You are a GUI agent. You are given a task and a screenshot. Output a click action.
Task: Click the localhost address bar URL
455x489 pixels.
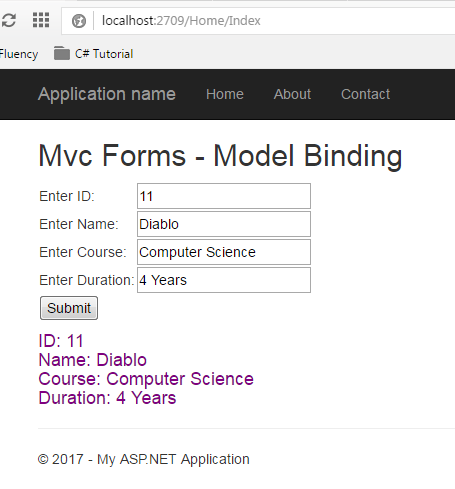pyautogui.click(x=181, y=21)
